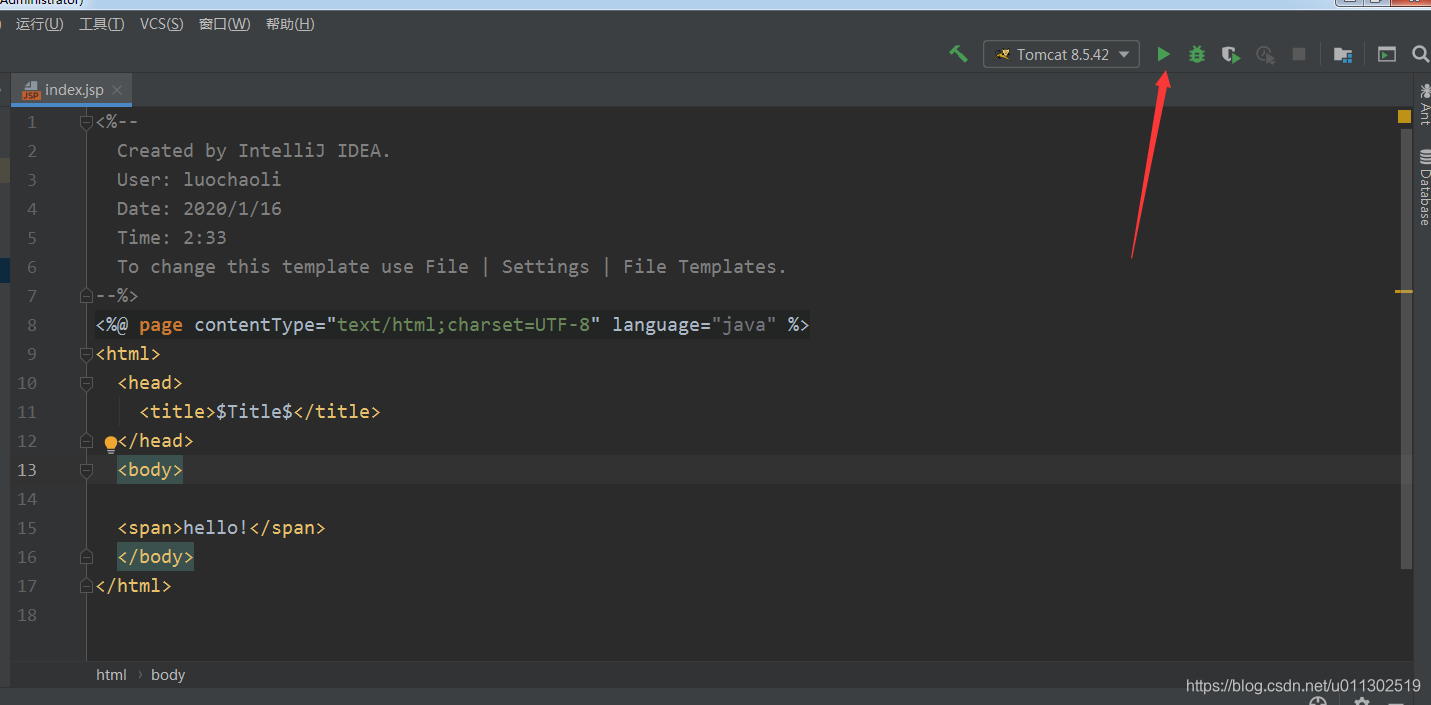1431x705 pixels.
Task: Click the green hammer Build Project icon
Action: [958, 54]
